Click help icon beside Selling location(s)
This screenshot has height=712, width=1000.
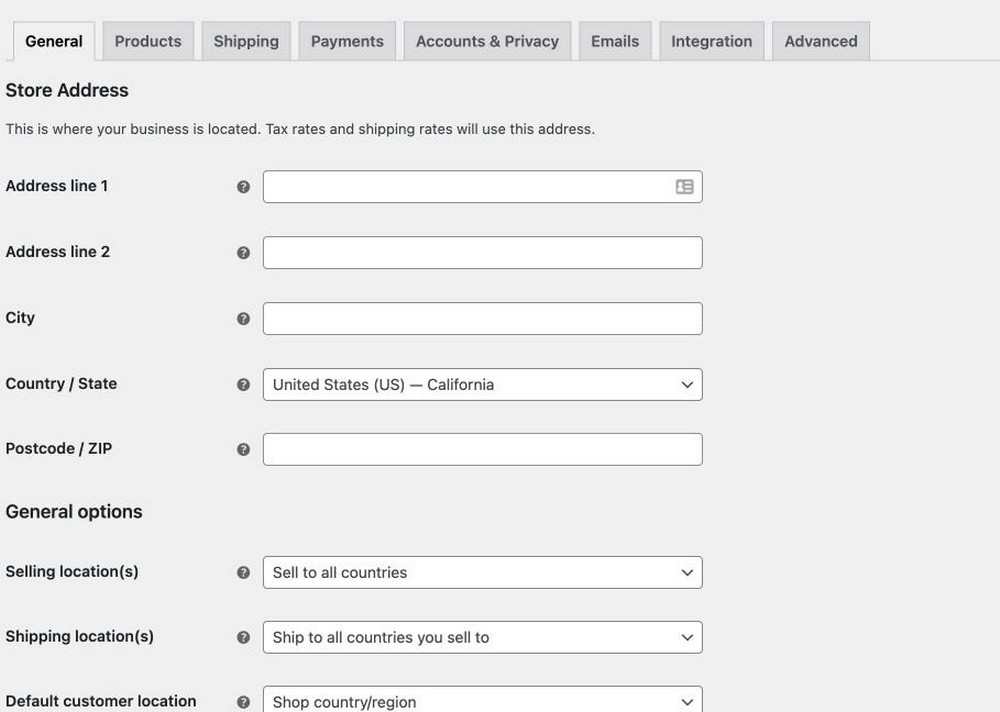[x=243, y=572]
